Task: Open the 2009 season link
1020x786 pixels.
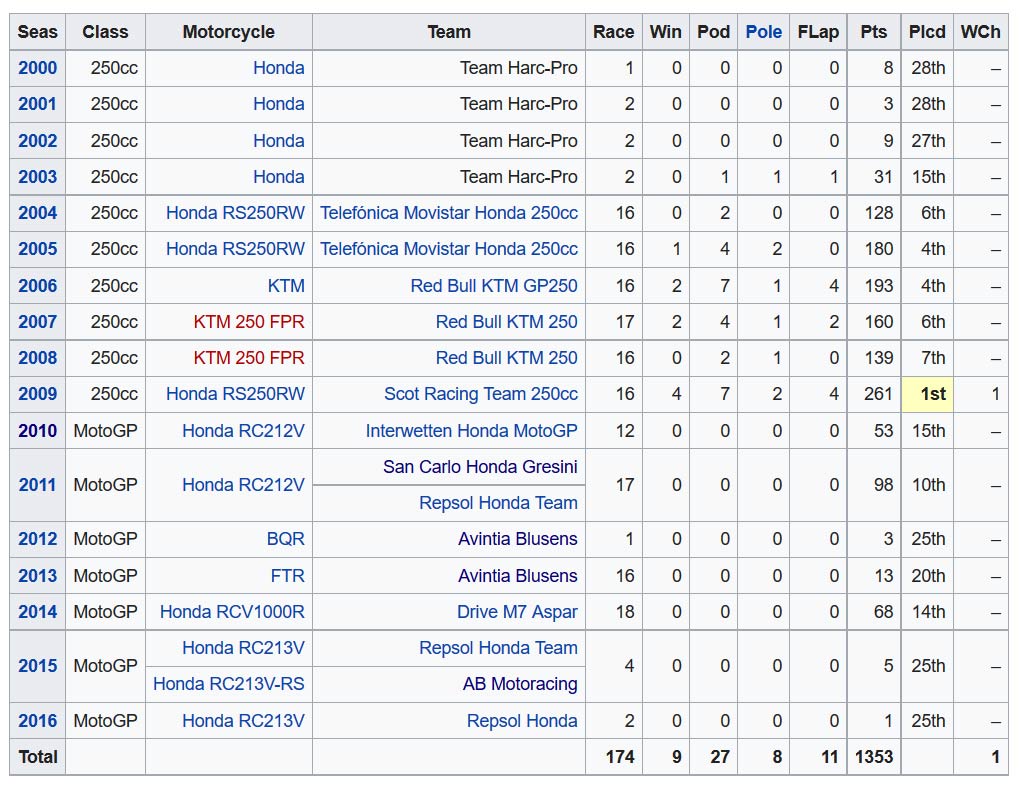Action: click(38, 394)
